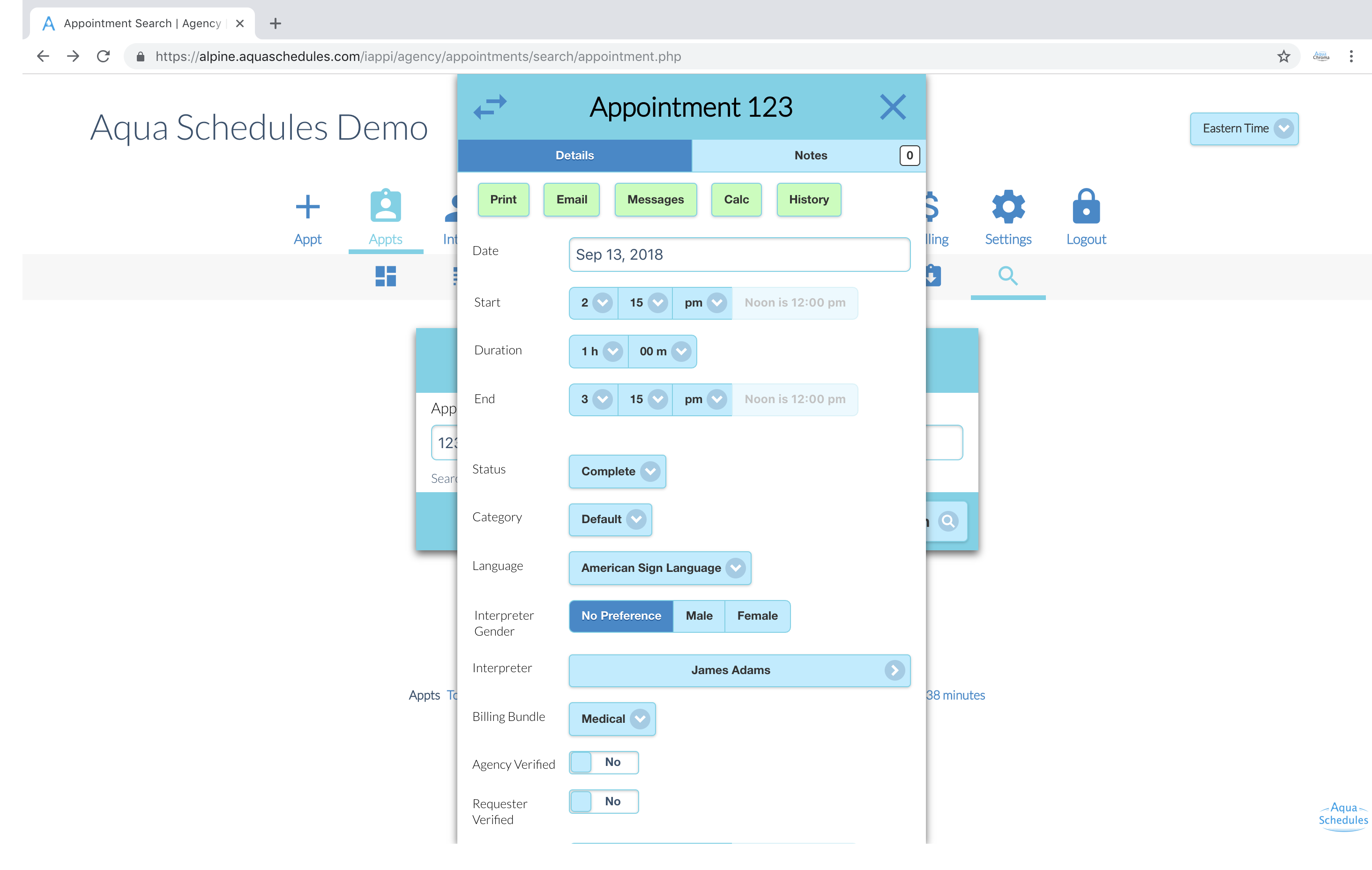The height and width of the screenshot is (870, 1372).
Task: Click the 38 minutes link
Action: tap(955, 695)
